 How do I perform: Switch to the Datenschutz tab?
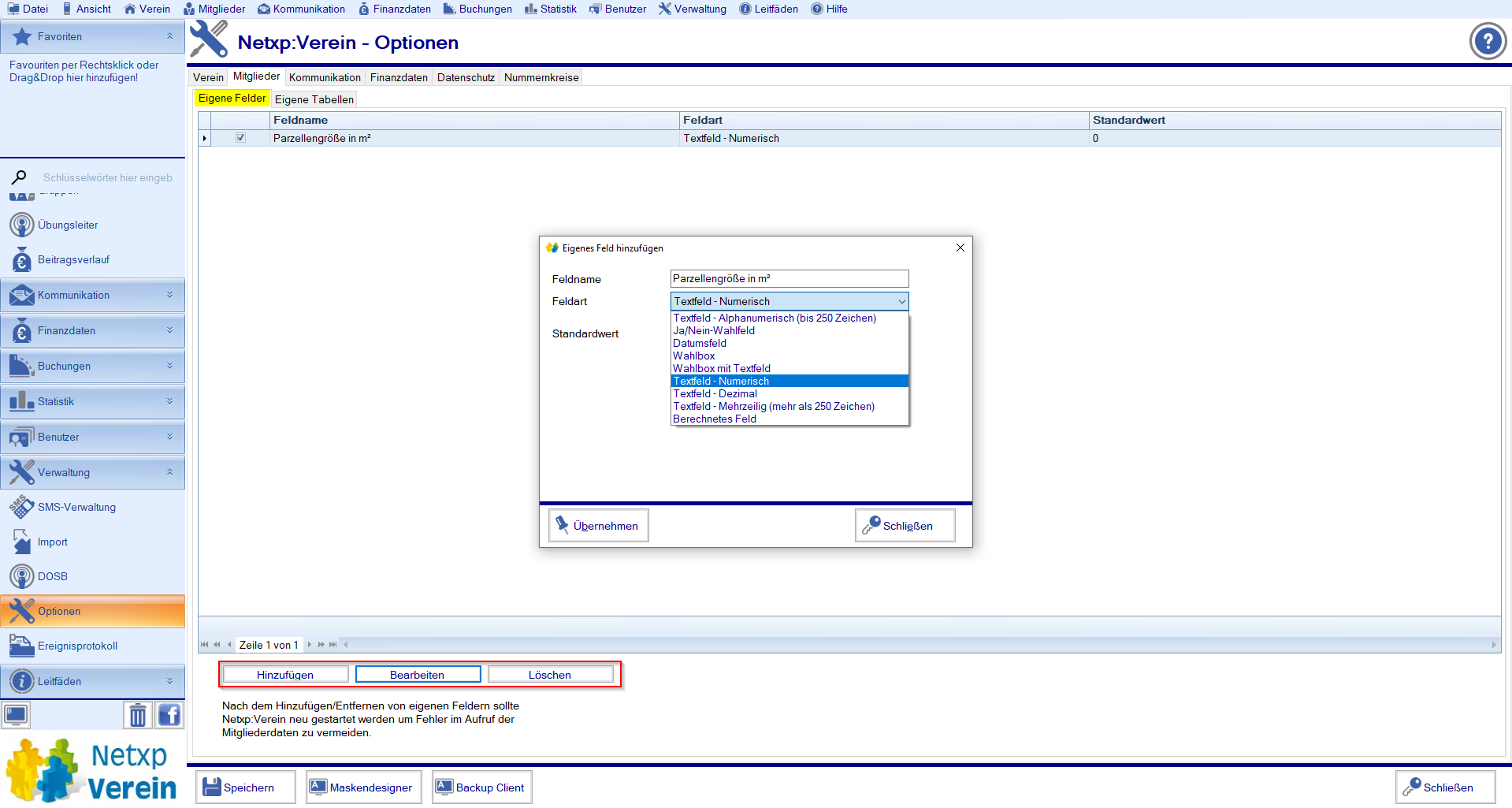pos(466,77)
